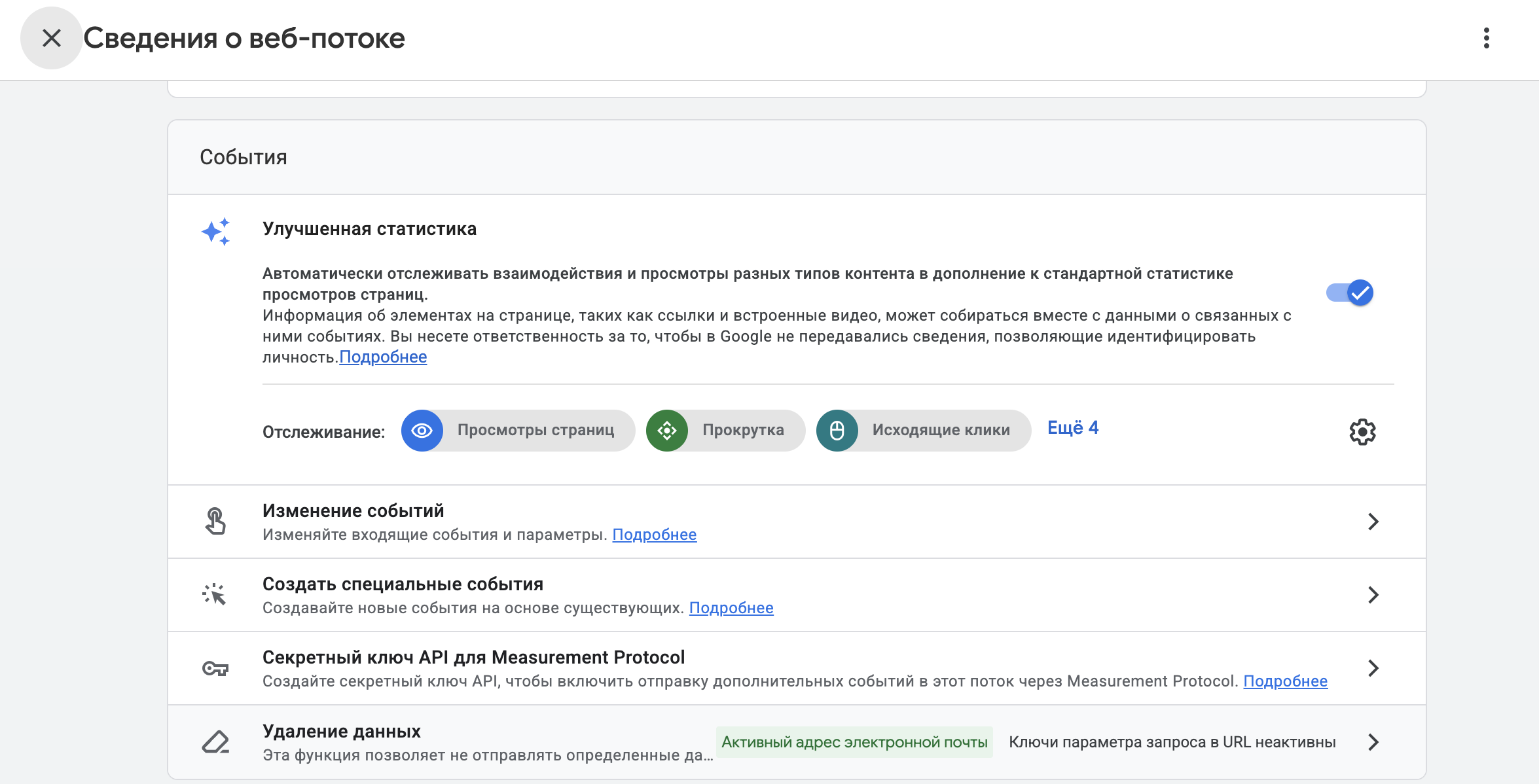Click the cursor-click icon for special events
Image resolution: width=1539 pixels, height=784 pixels.
pos(215,595)
